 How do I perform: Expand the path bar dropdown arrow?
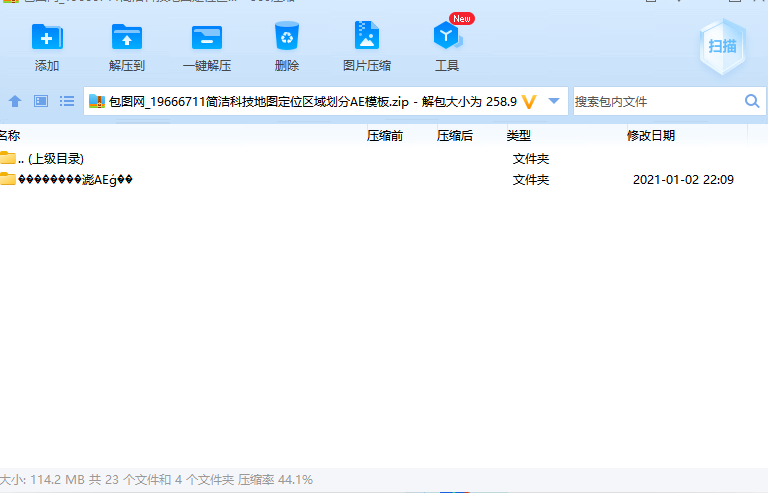coord(554,101)
